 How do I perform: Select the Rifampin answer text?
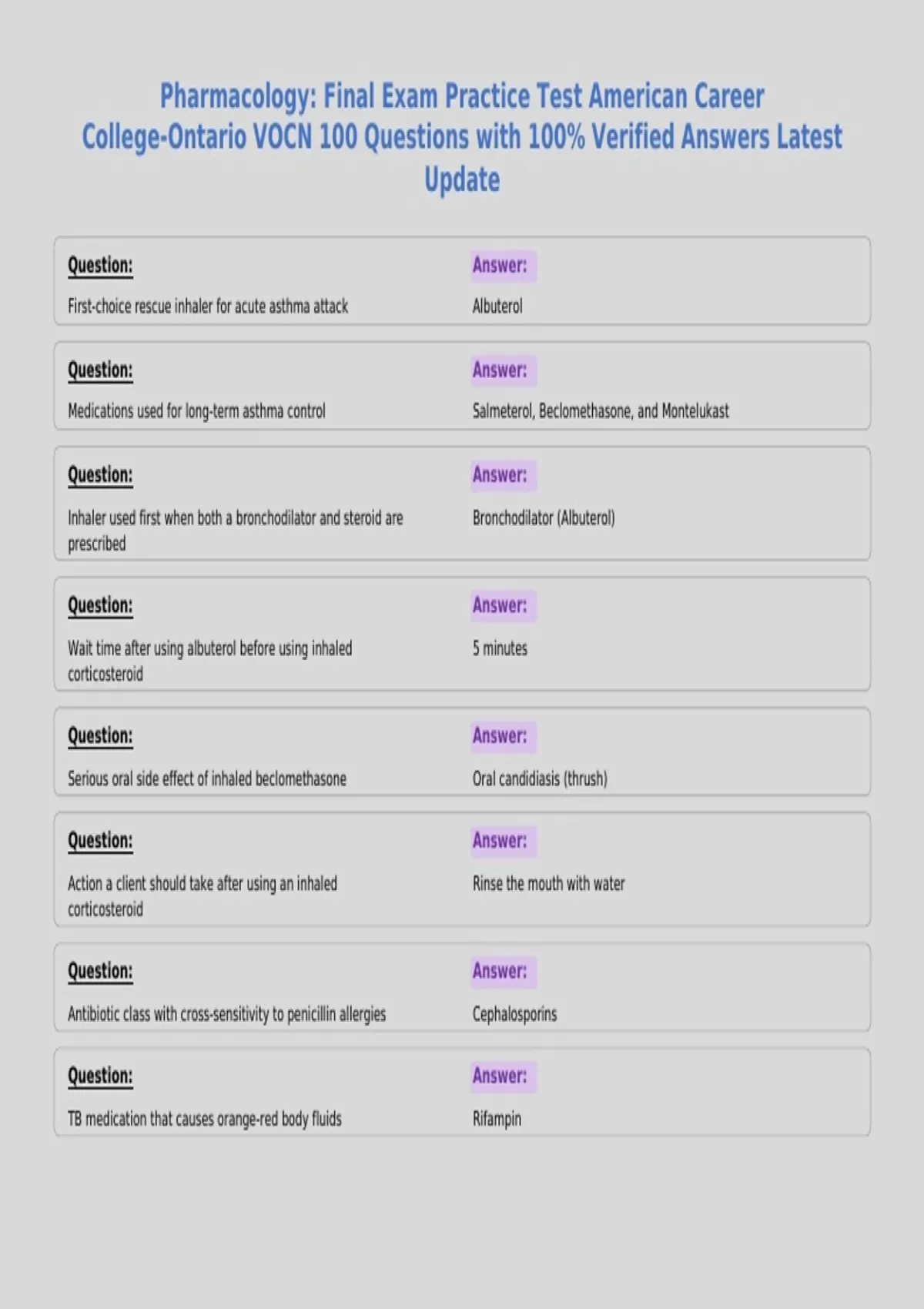[x=497, y=1119]
